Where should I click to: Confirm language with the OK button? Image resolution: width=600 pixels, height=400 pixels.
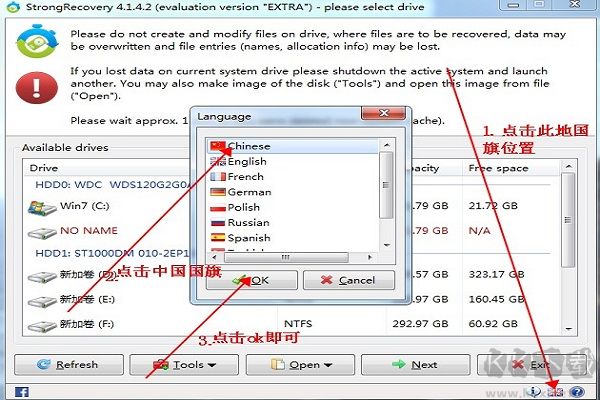pos(252,280)
